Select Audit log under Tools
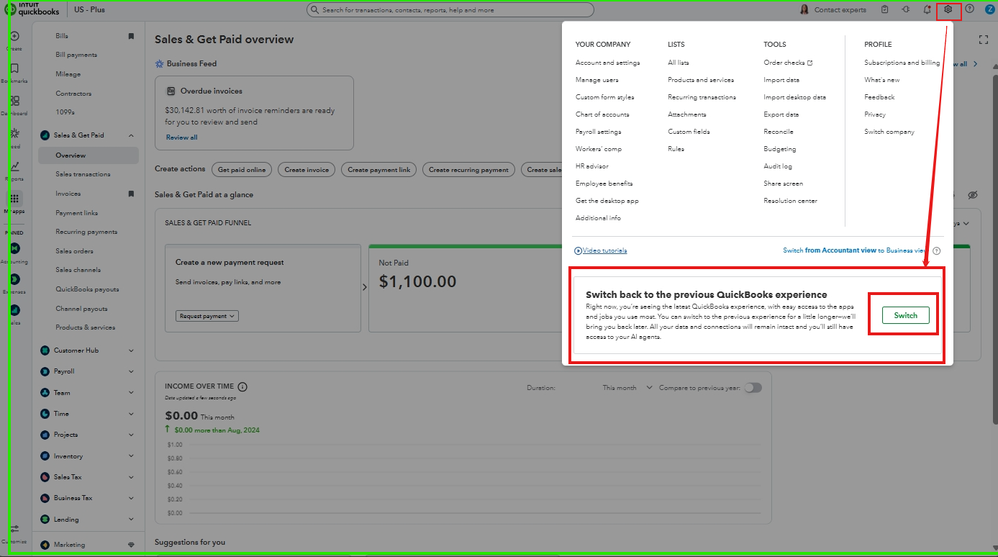This screenshot has height=557, width=998. [778, 166]
